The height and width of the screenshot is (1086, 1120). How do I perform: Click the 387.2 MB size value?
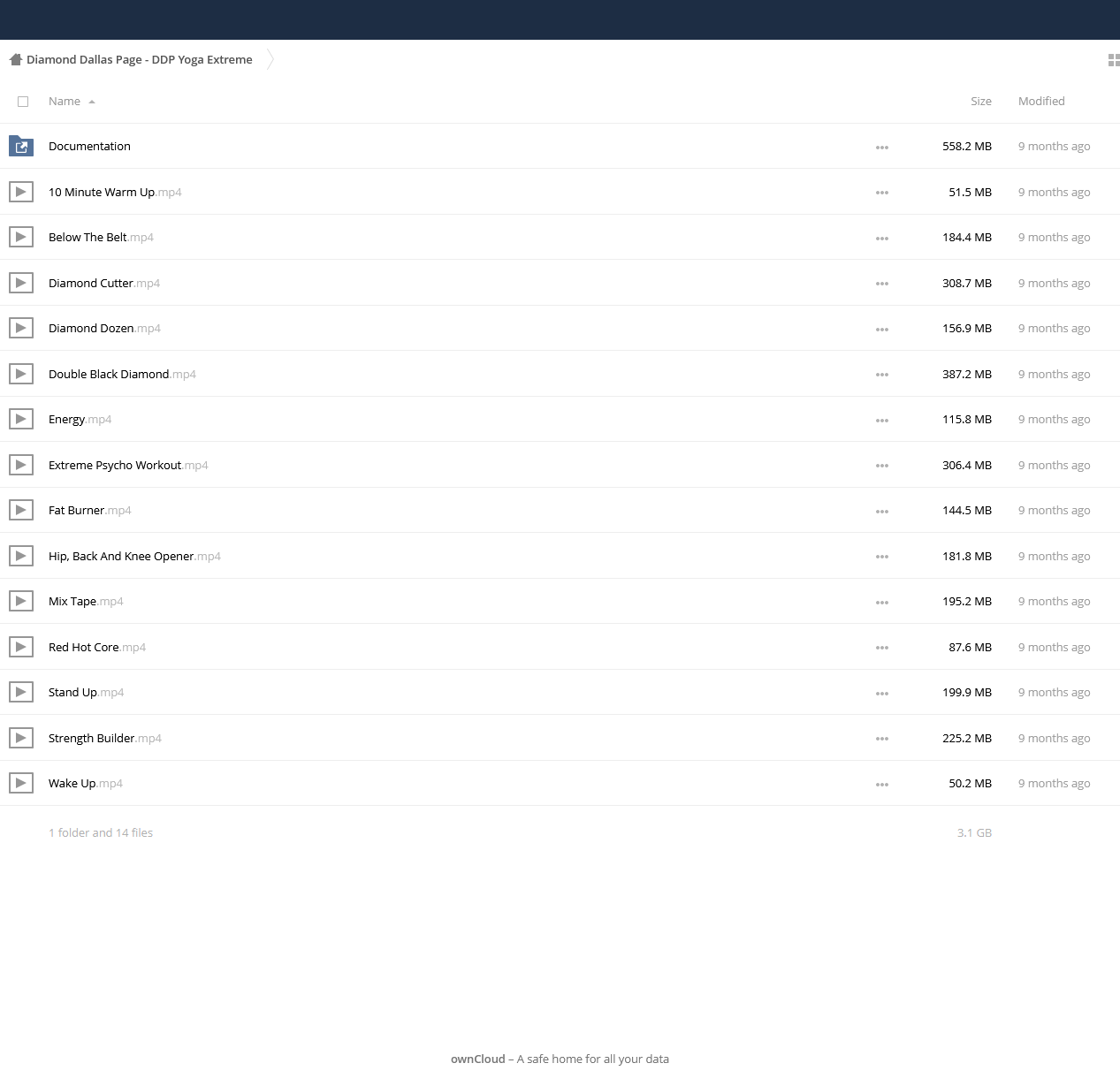(x=967, y=375)
